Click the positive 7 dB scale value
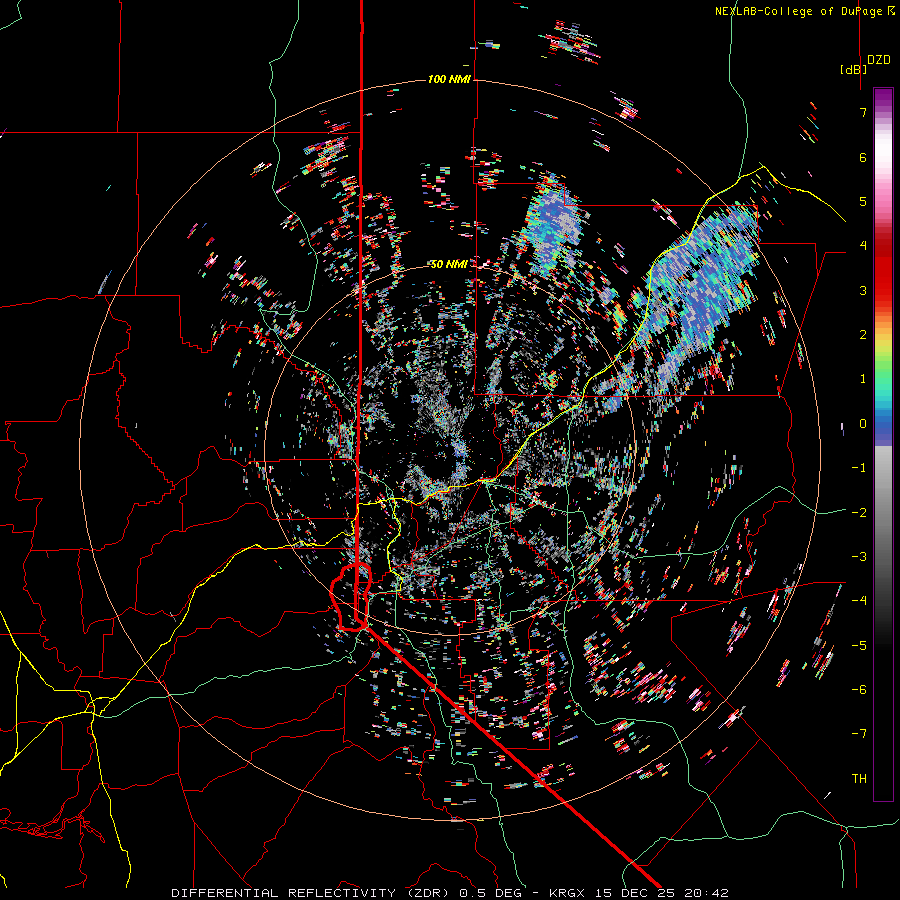The width and height of the screenshot is (900, 900). (863, 112)
